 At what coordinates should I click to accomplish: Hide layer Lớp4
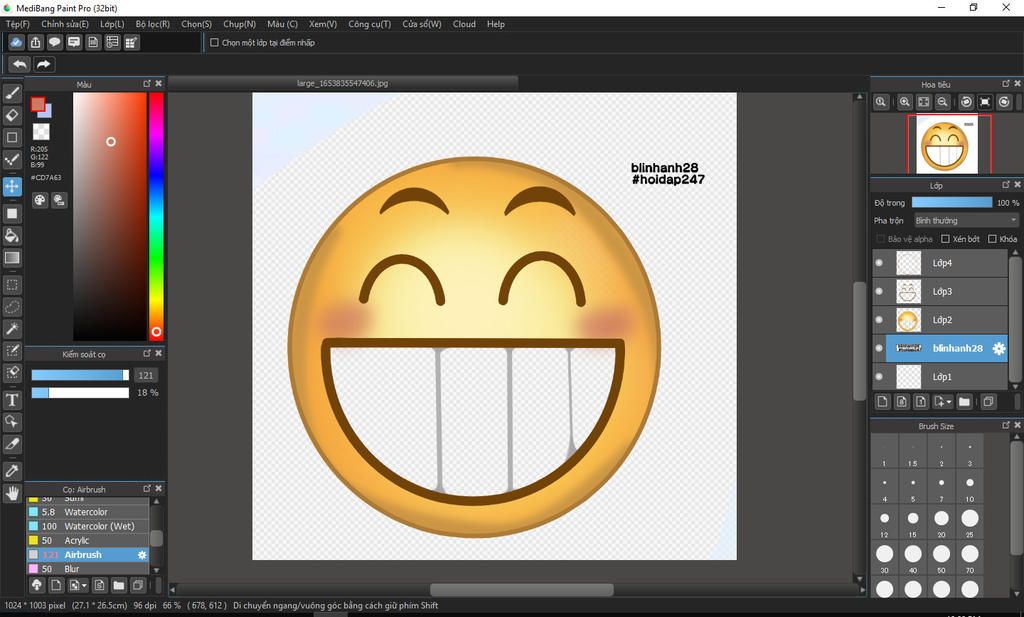pyautogui.click(x=879, y=262)
